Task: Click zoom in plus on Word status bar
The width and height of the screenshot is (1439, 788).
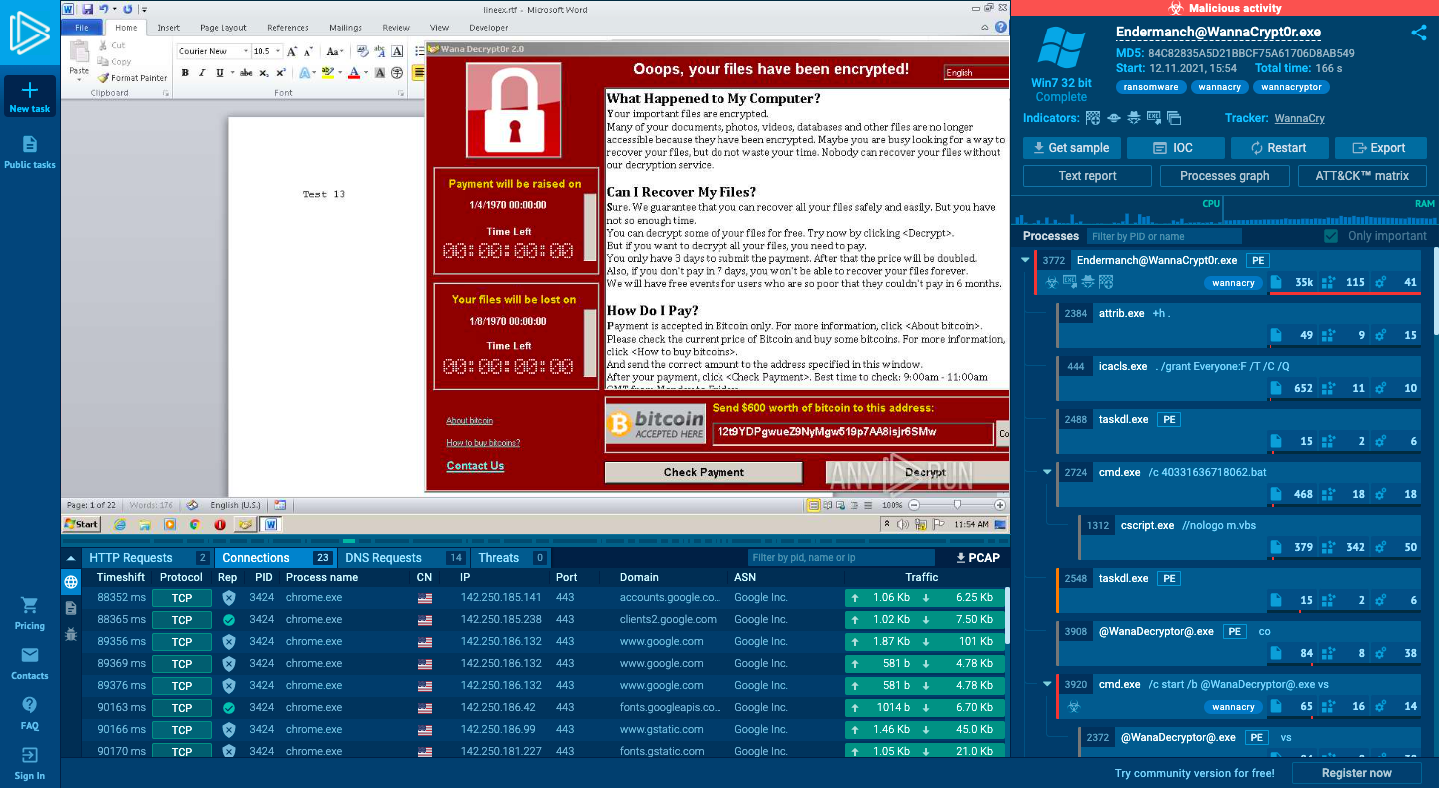Action: (x=1000, y=505)
